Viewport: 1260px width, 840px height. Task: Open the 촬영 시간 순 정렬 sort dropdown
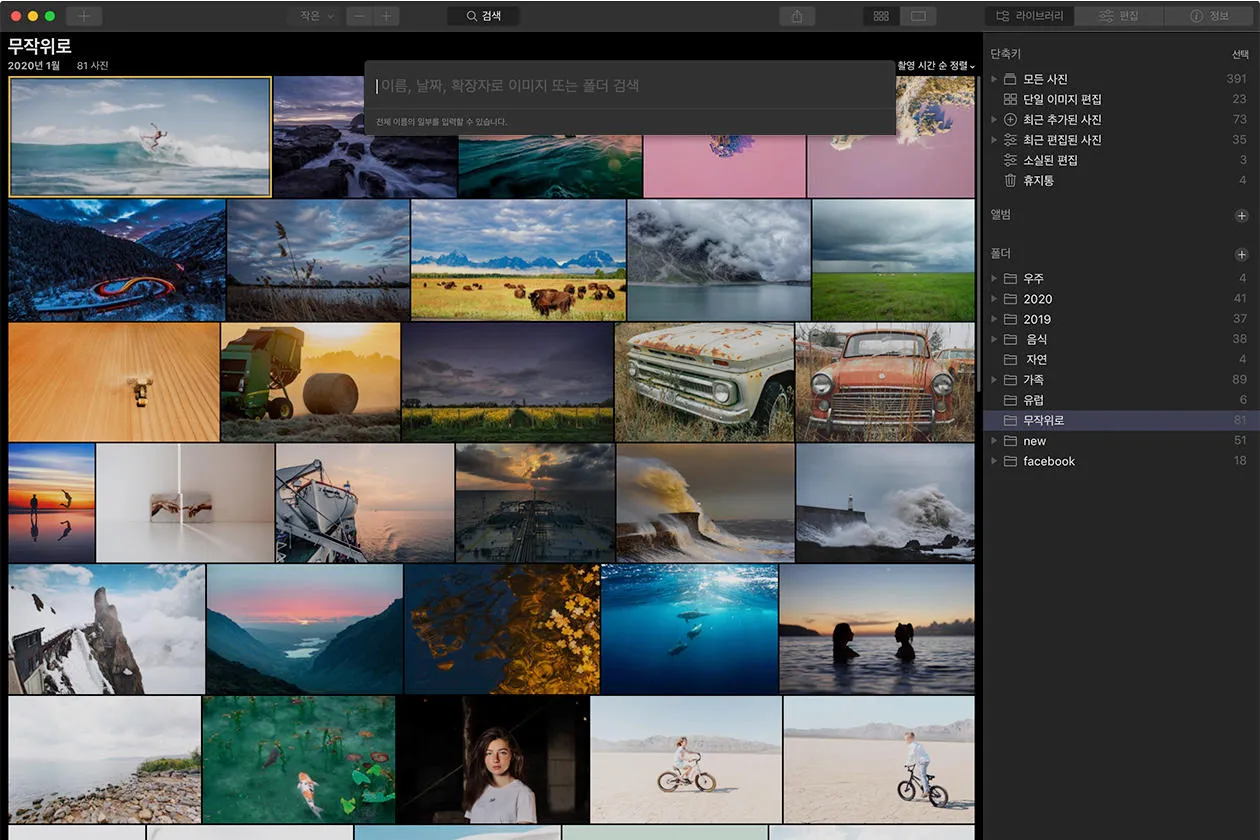point(935,66)
